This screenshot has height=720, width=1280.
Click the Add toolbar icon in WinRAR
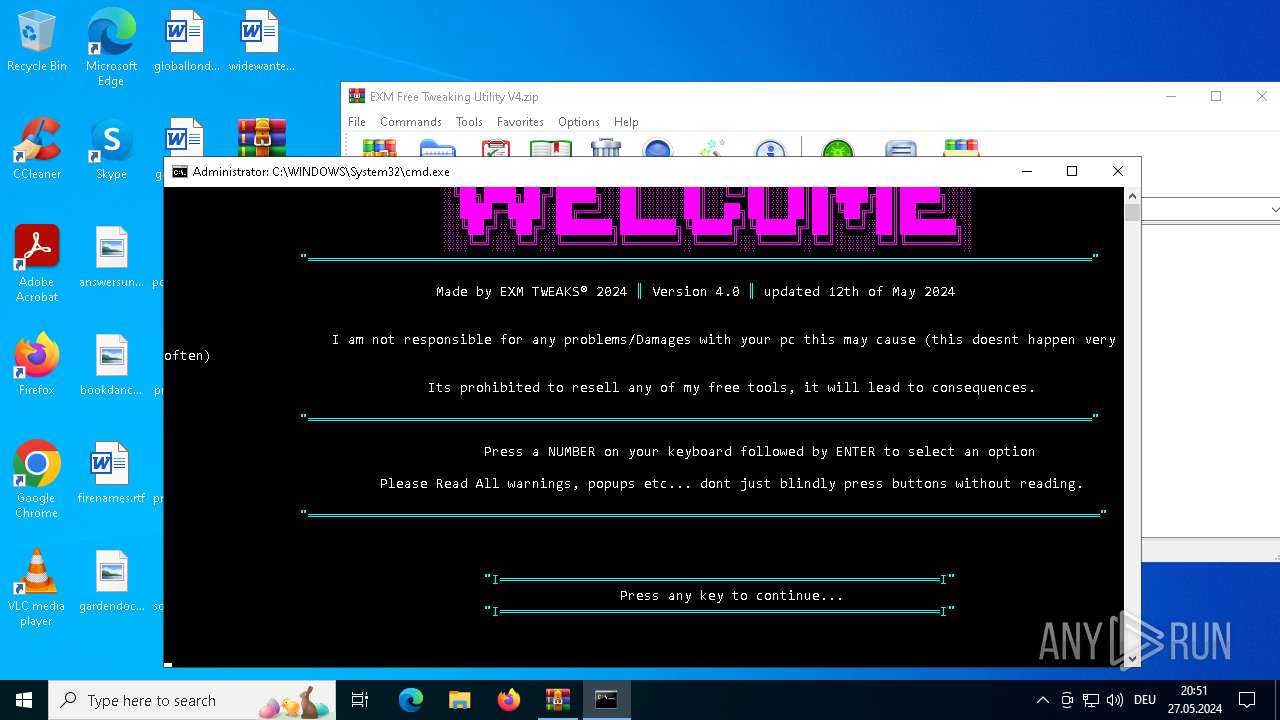tap(379, 148)
